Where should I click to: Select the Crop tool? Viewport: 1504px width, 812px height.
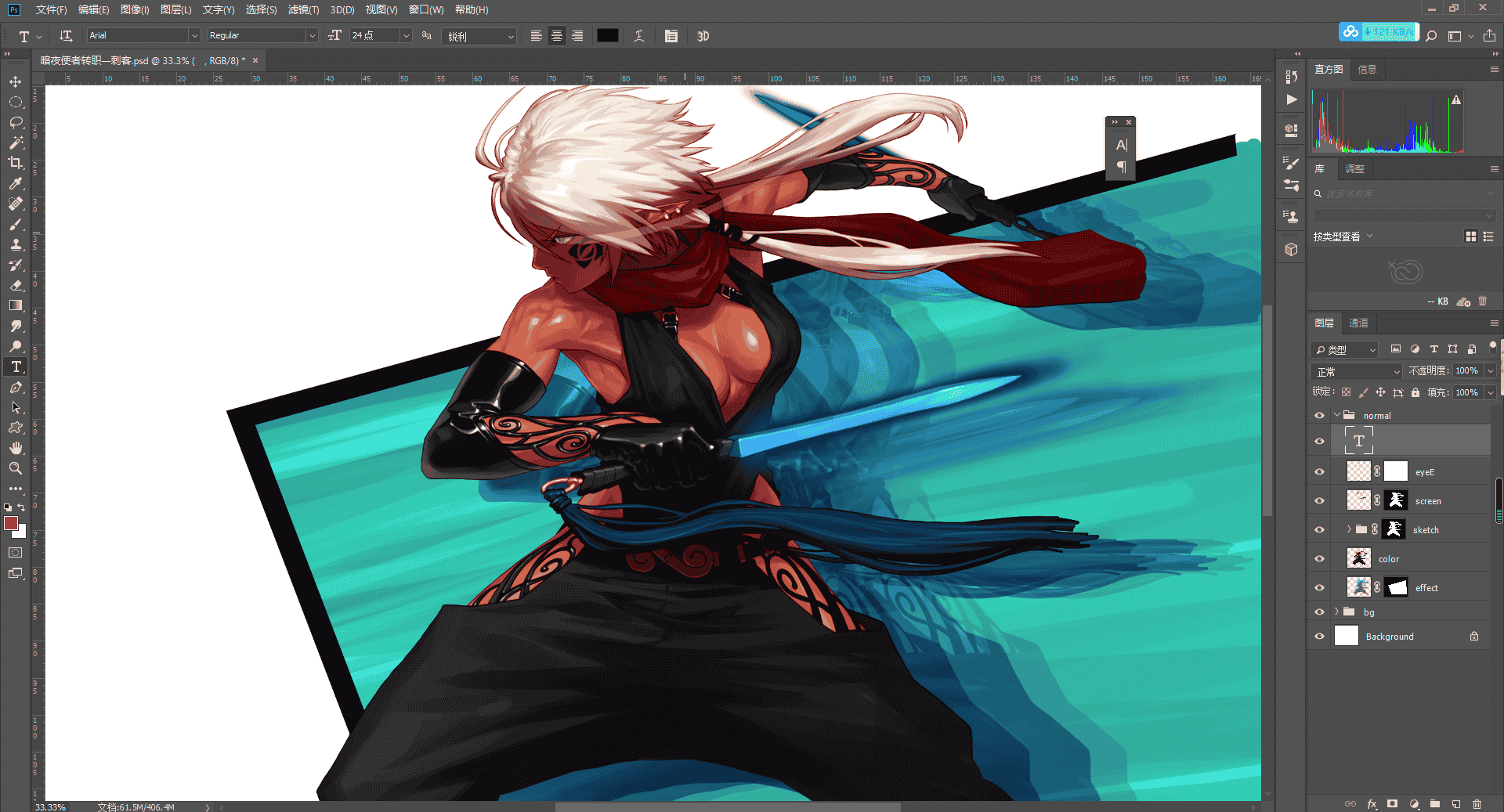(x=16, y=163)
